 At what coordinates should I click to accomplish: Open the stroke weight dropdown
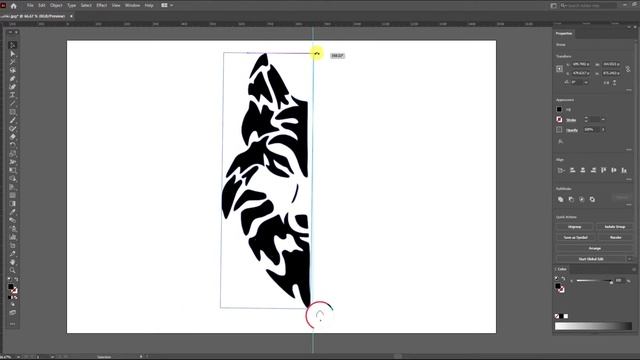click(x=603, y=119)
